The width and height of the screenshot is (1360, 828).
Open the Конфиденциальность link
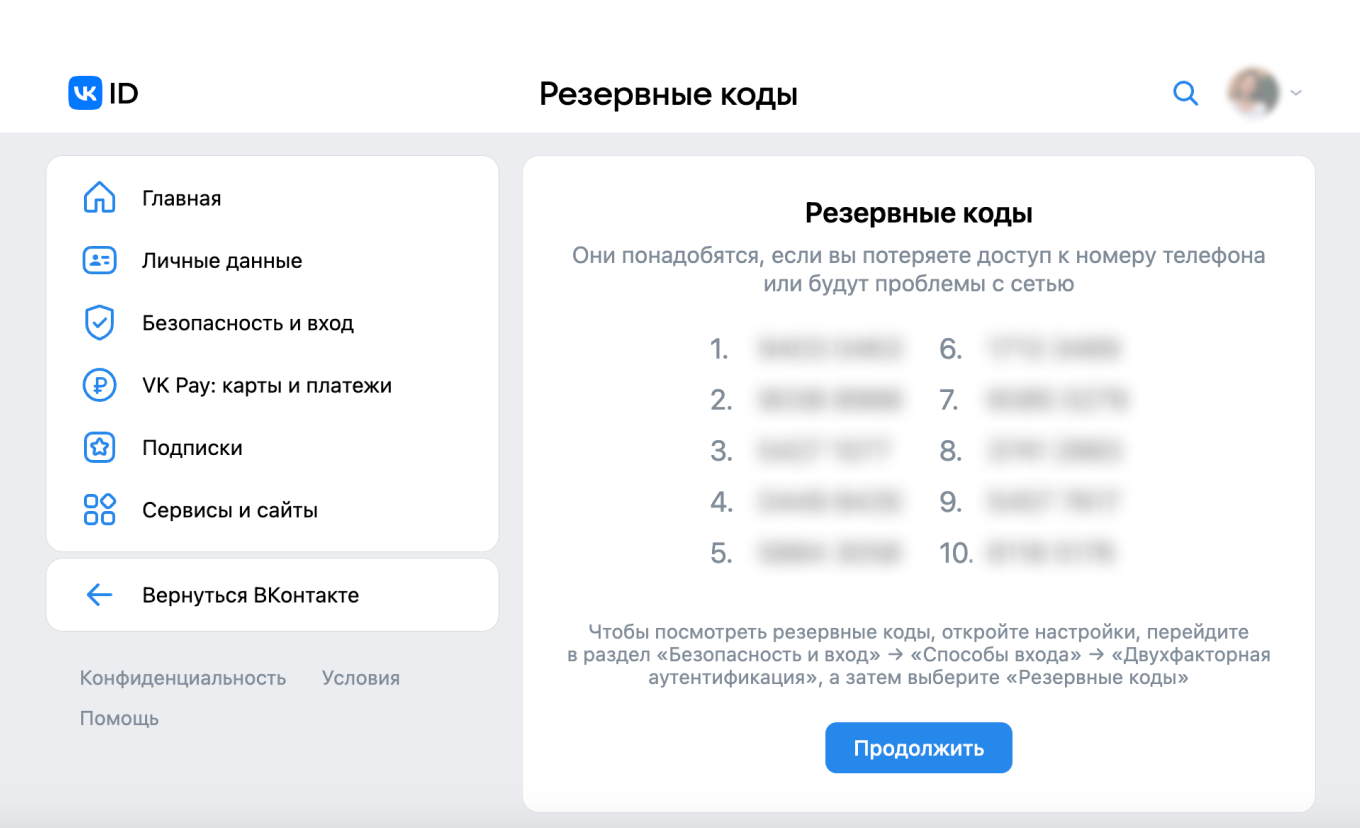pos(182,678)
